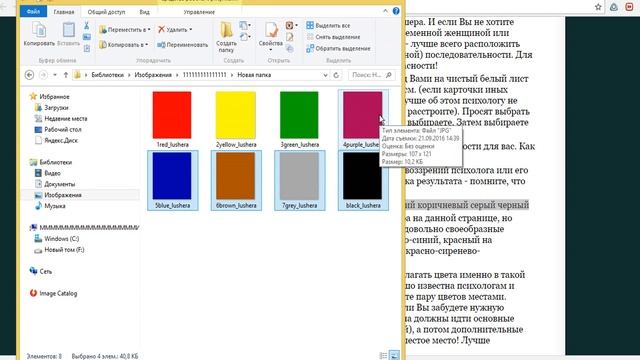Open Документы library

(x=59, y=184)
